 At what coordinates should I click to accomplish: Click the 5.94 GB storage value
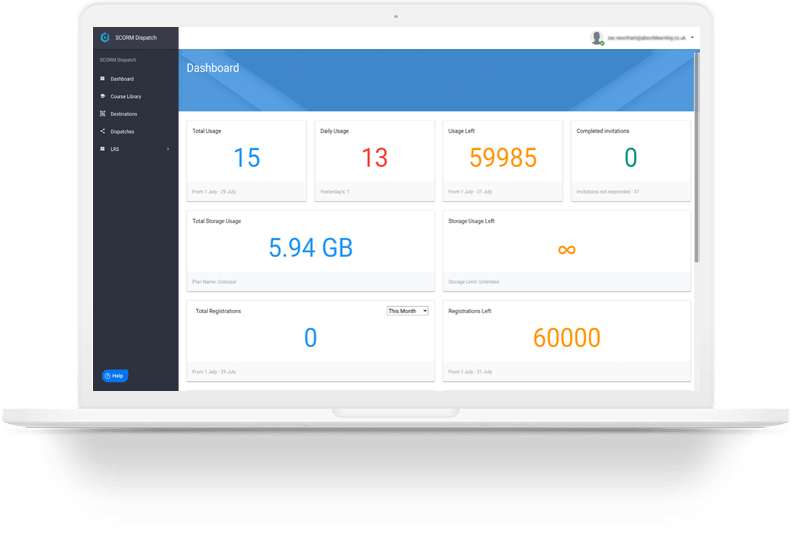coord(311,248)
